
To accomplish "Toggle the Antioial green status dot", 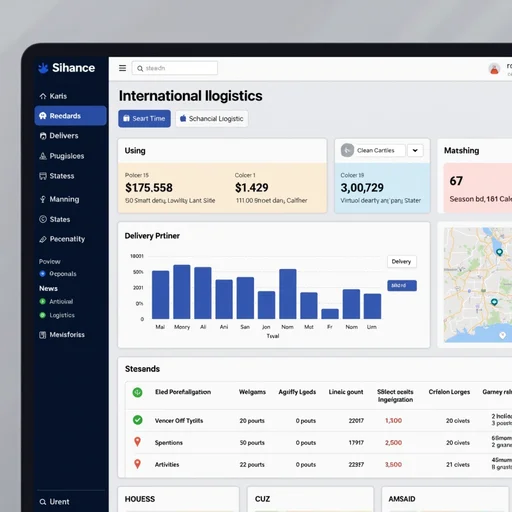I will coord(42,301).
